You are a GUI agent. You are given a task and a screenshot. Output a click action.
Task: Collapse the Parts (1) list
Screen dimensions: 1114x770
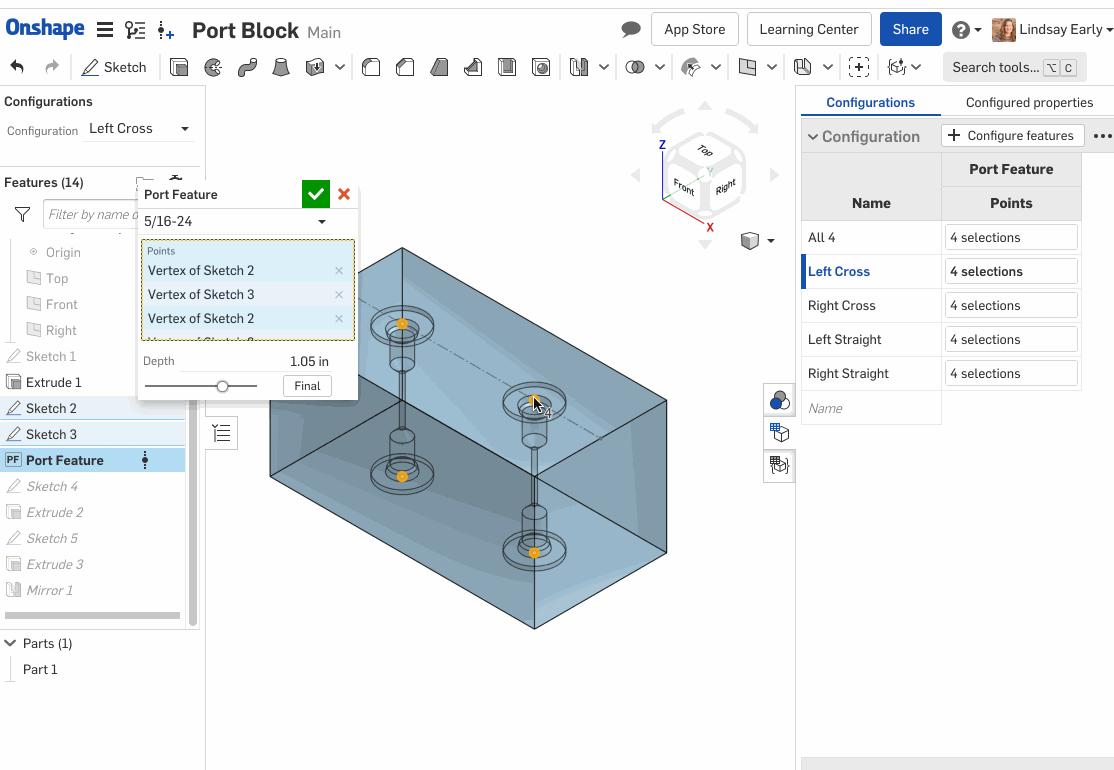point(11,643)
